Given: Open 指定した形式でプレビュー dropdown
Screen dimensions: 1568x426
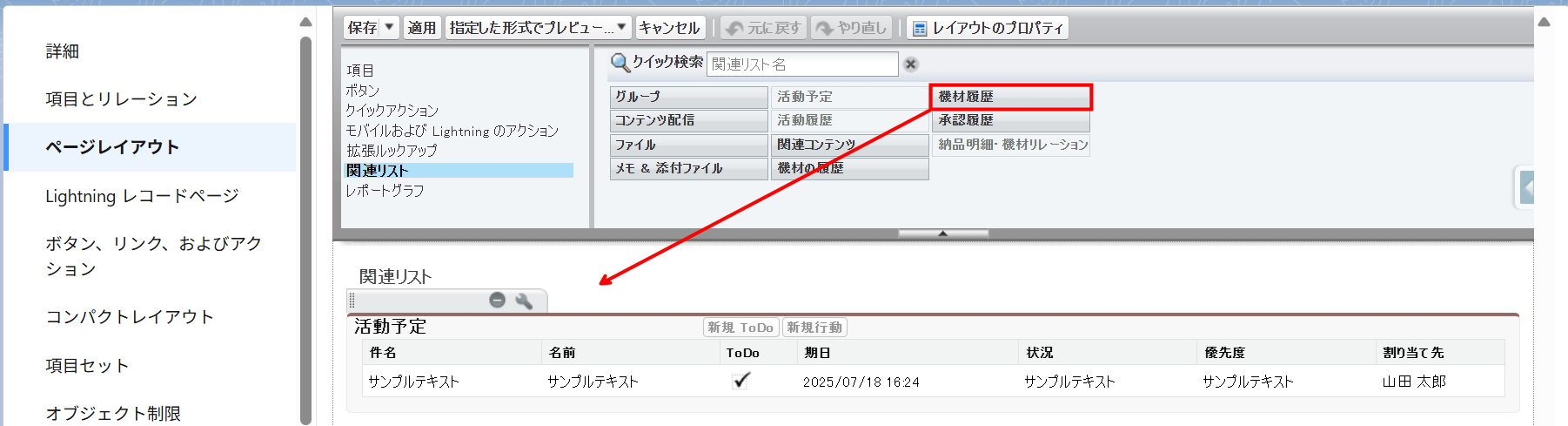Looking at the screenshot, I should pos(621,28).
